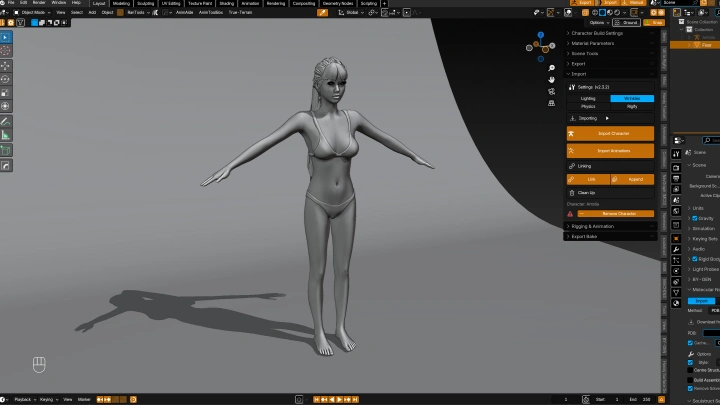Collapse the Import panel
This screenshot has height=405, width=720.
tap(610, 74)
